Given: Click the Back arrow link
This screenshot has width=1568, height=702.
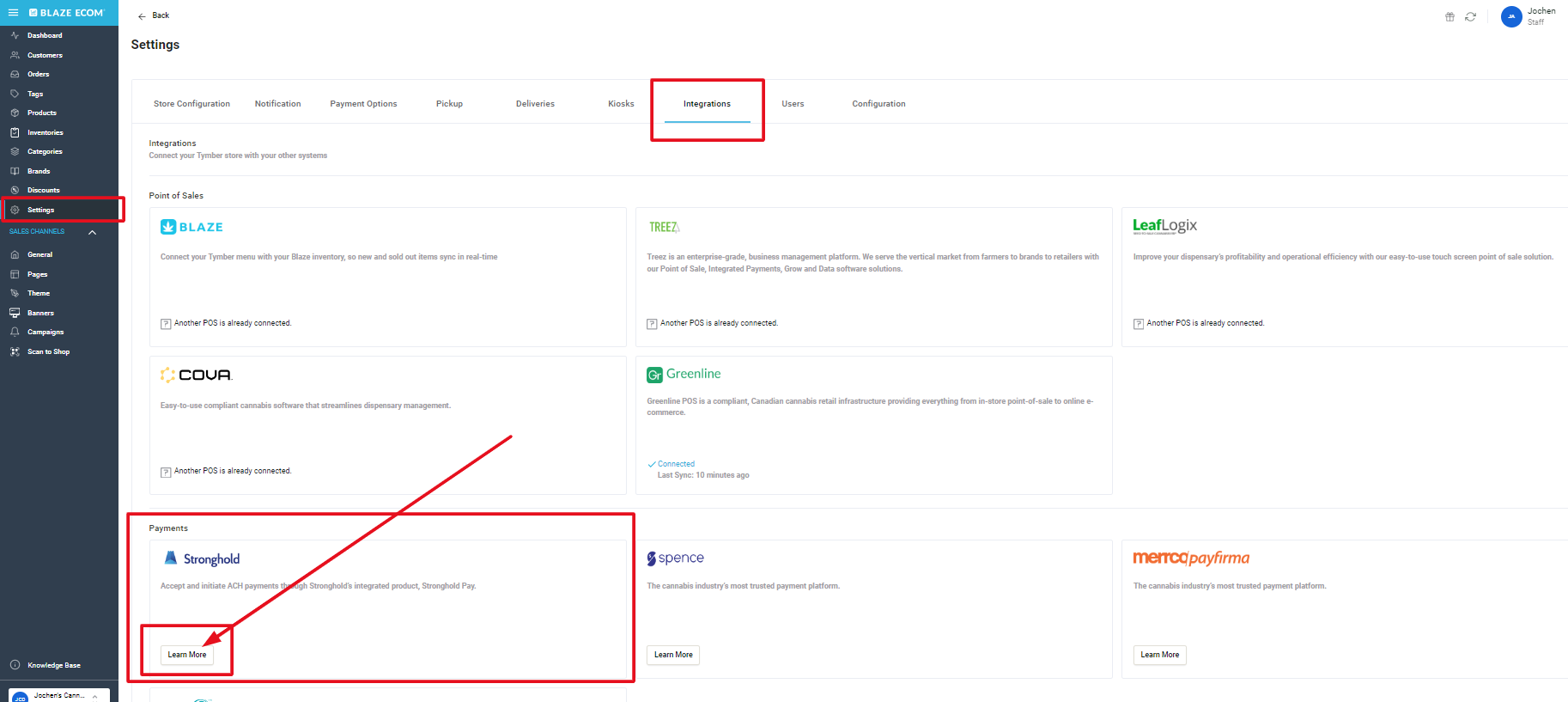Looking at the screenshot, I should coord(154,15).
